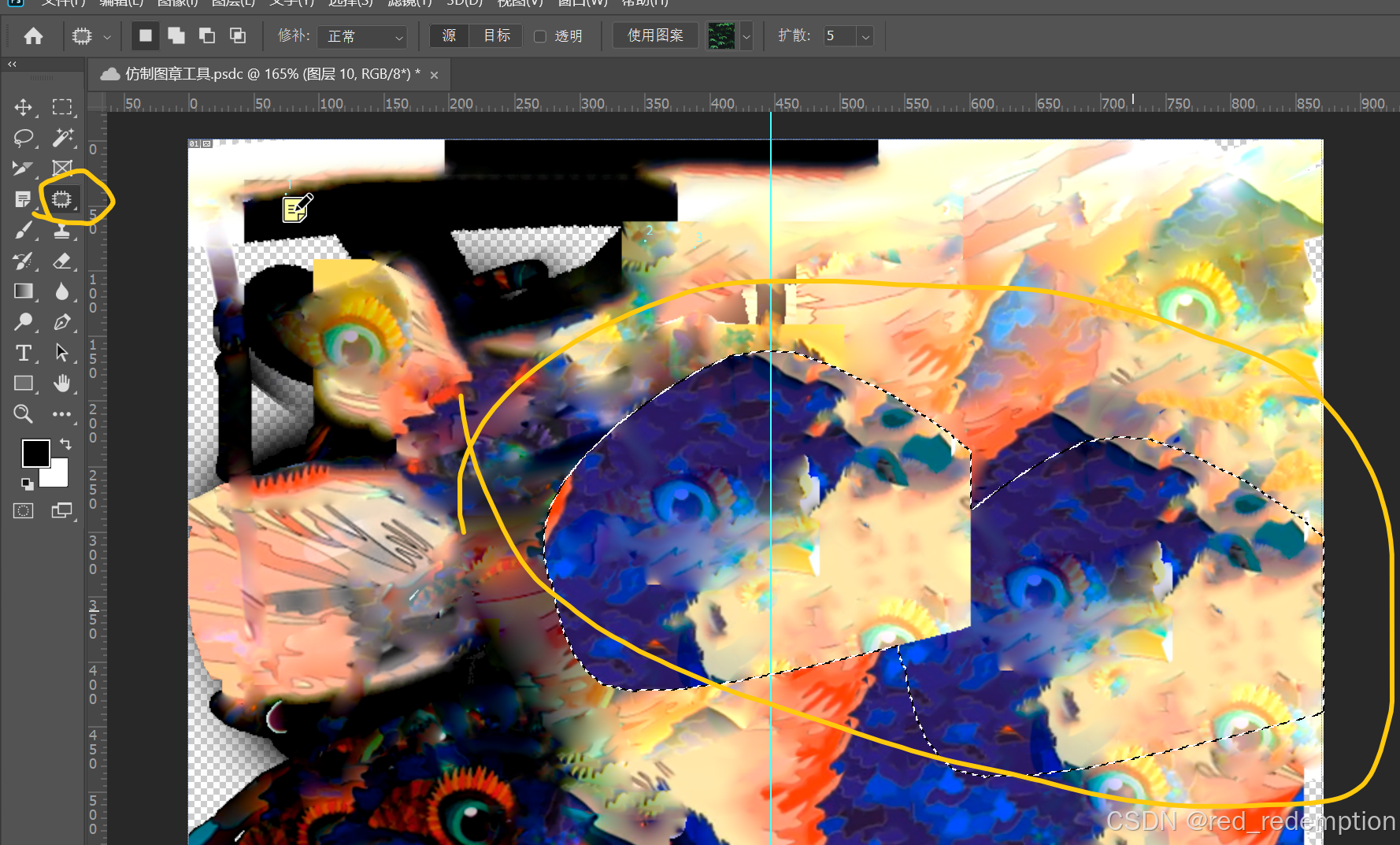Viewport: 1400px width, 845px height.
Task: Select the History Brush tool
Action: pos(23,261)
